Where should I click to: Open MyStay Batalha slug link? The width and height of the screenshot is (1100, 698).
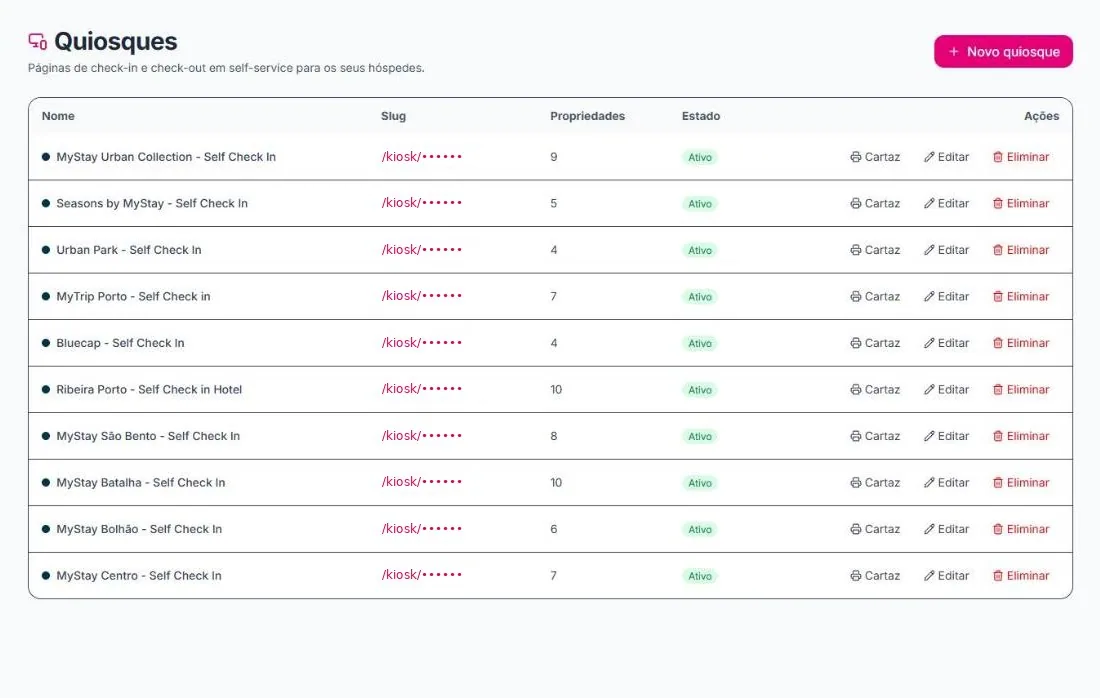[422, 482]
